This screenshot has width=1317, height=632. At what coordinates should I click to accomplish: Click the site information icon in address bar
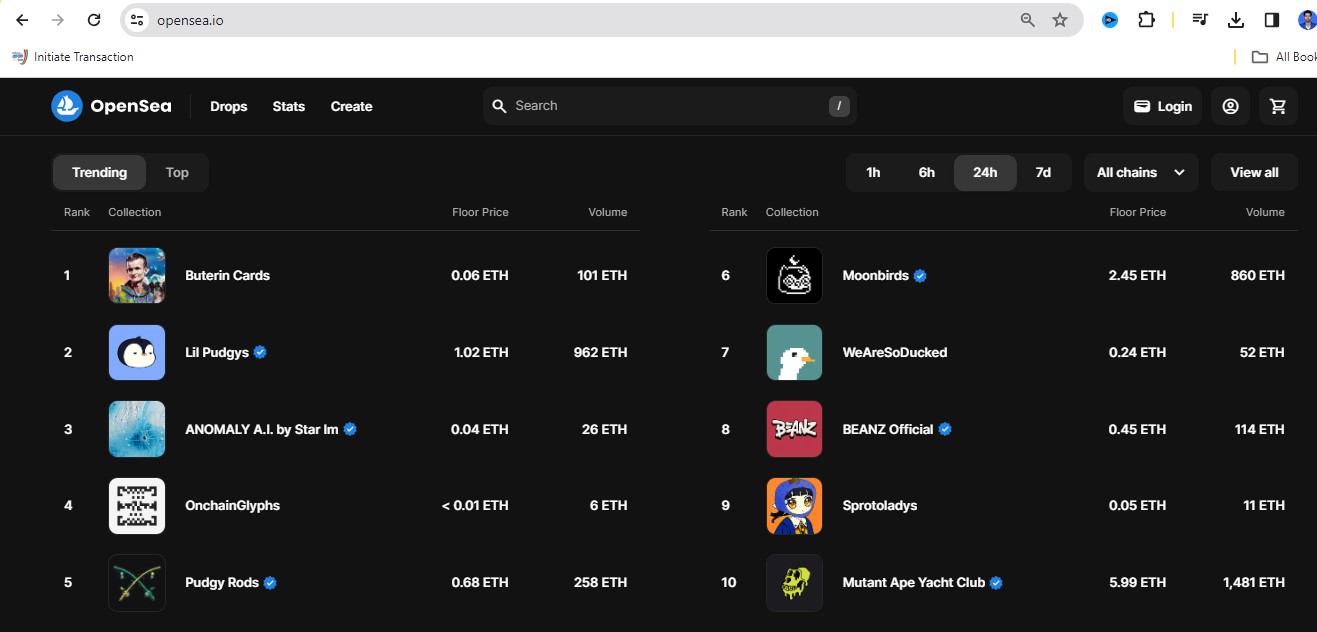[138, 20]
